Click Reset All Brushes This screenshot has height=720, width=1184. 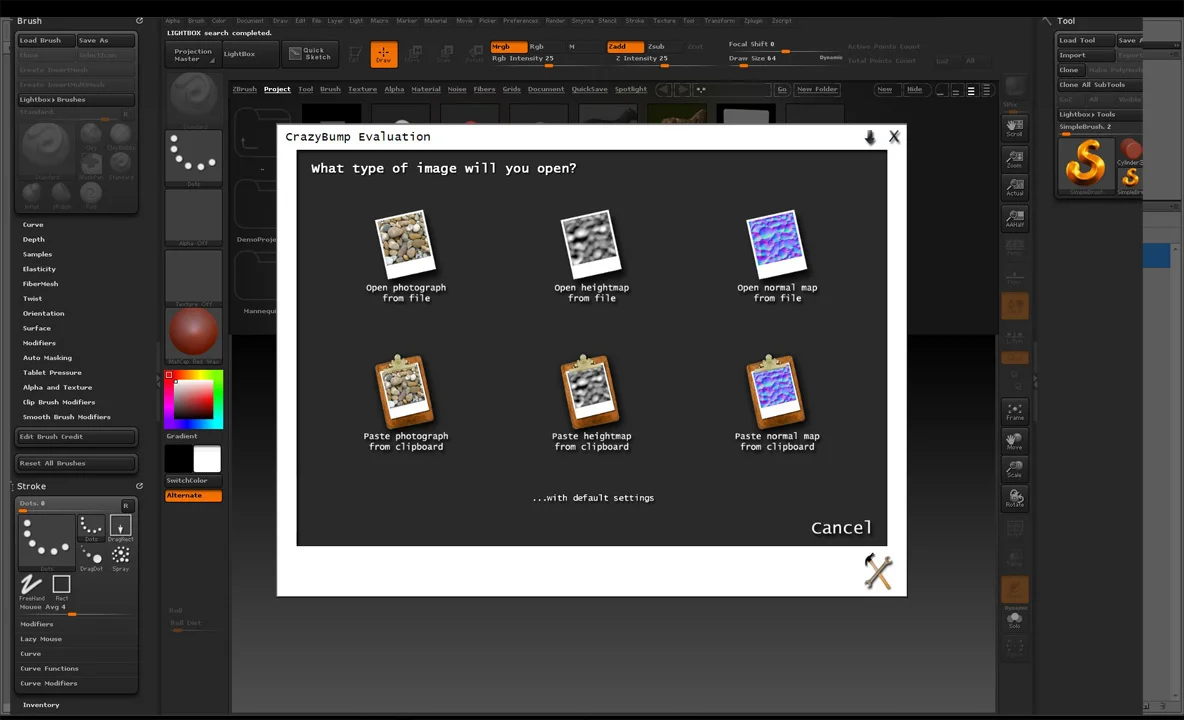pyautogui.click(x=76, y=463)
